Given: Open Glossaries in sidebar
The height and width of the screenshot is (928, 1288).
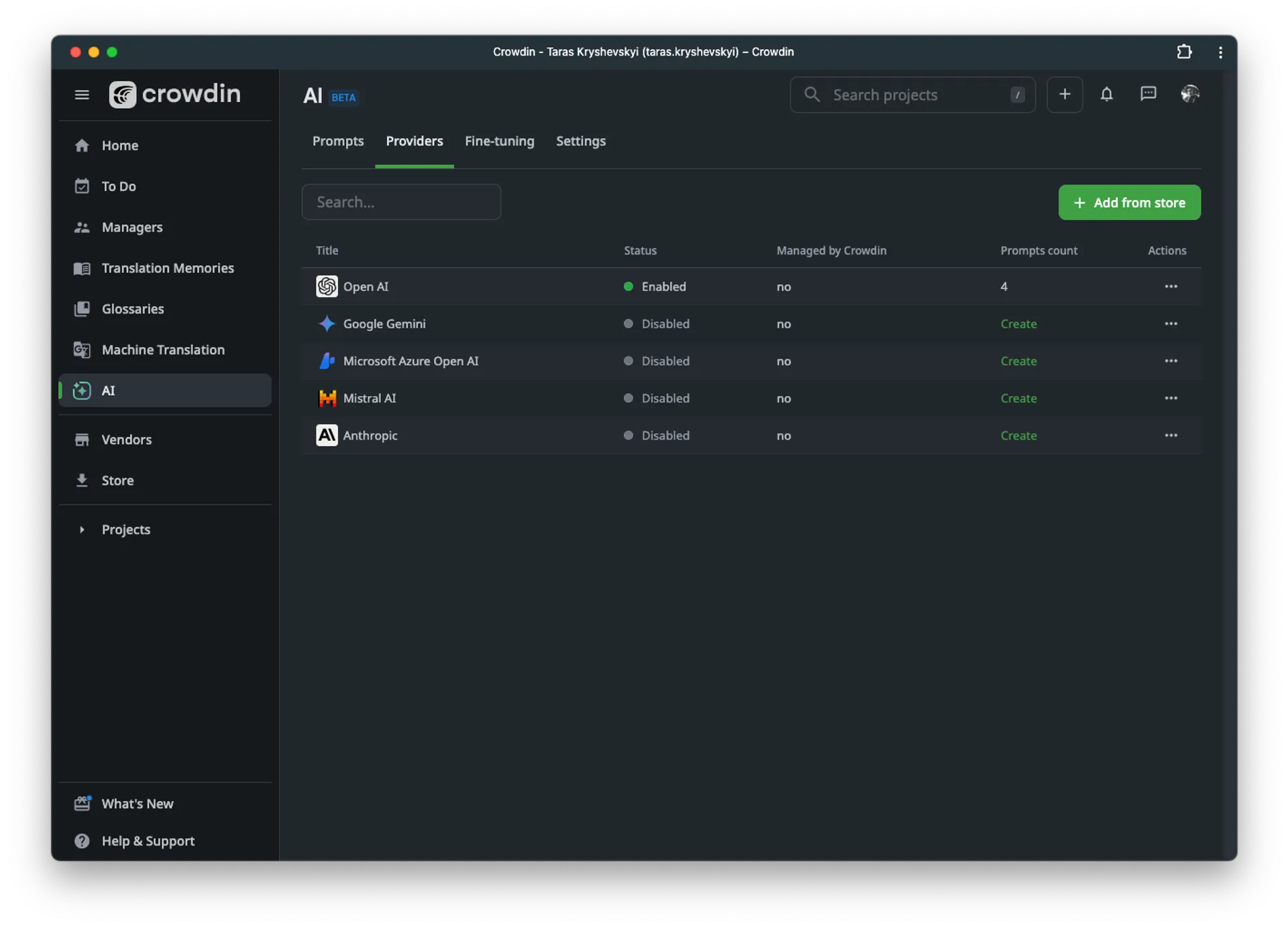Looking at the screenshot, I should [x=165, y=309].
